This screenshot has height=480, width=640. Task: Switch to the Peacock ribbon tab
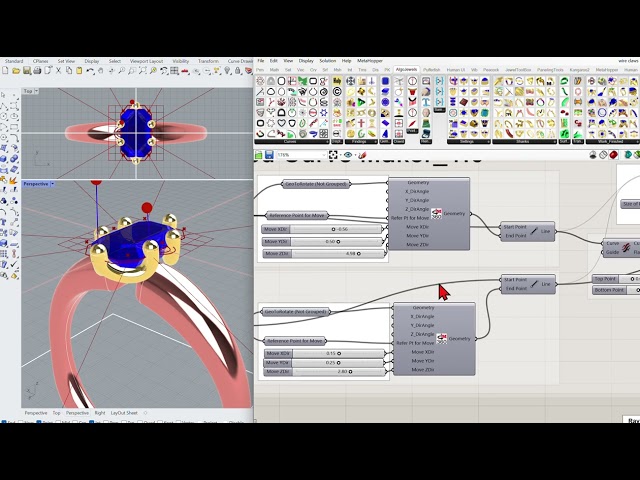coord(491,70)
